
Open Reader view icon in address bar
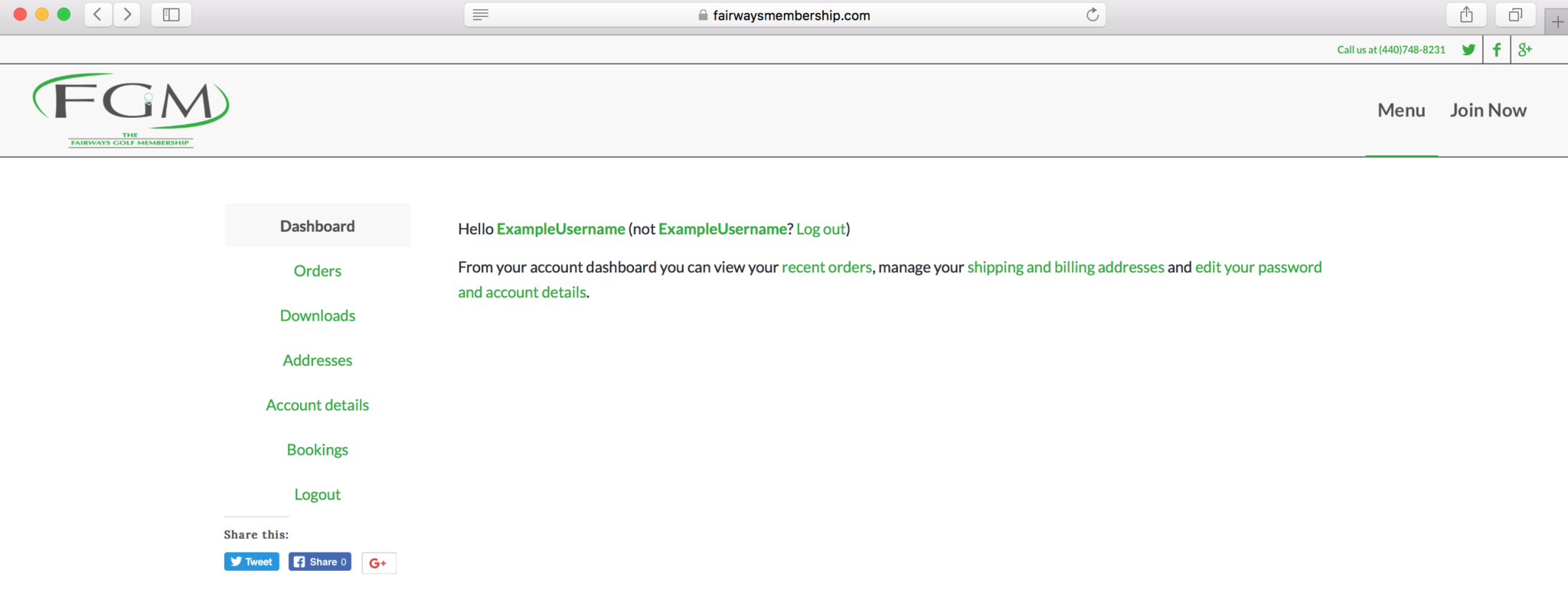(x=481, y=15)
